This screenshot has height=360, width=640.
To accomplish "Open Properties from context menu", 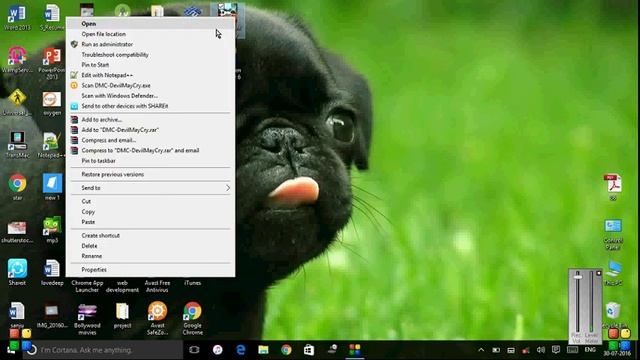I will point(150,269).
